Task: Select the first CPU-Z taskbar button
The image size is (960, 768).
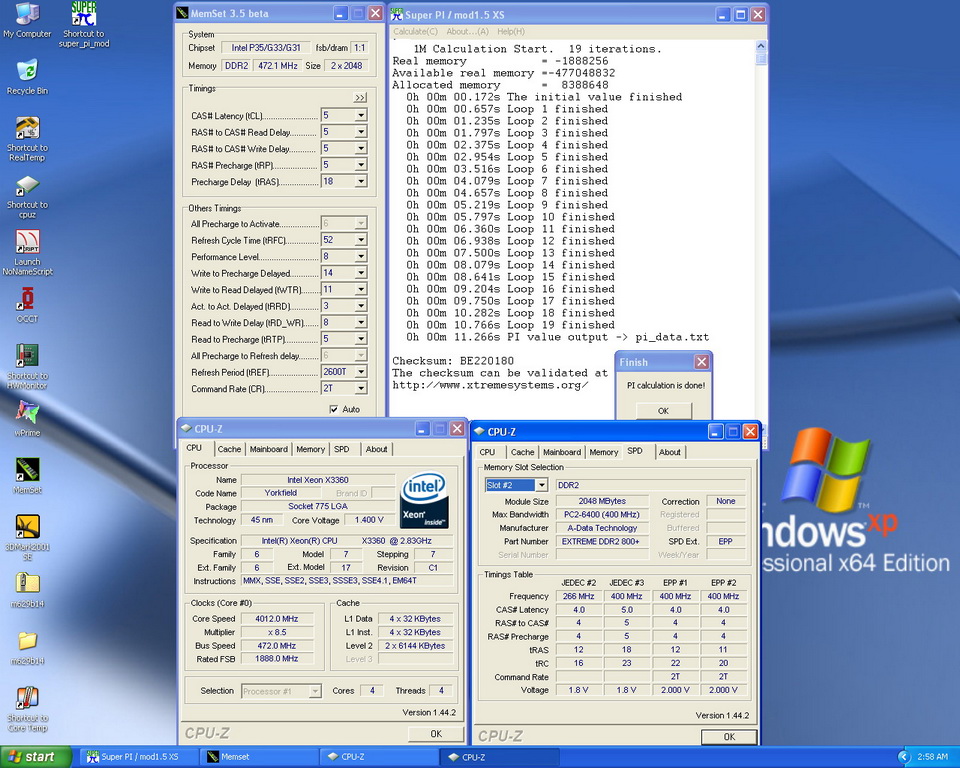Action: (380, 757)
